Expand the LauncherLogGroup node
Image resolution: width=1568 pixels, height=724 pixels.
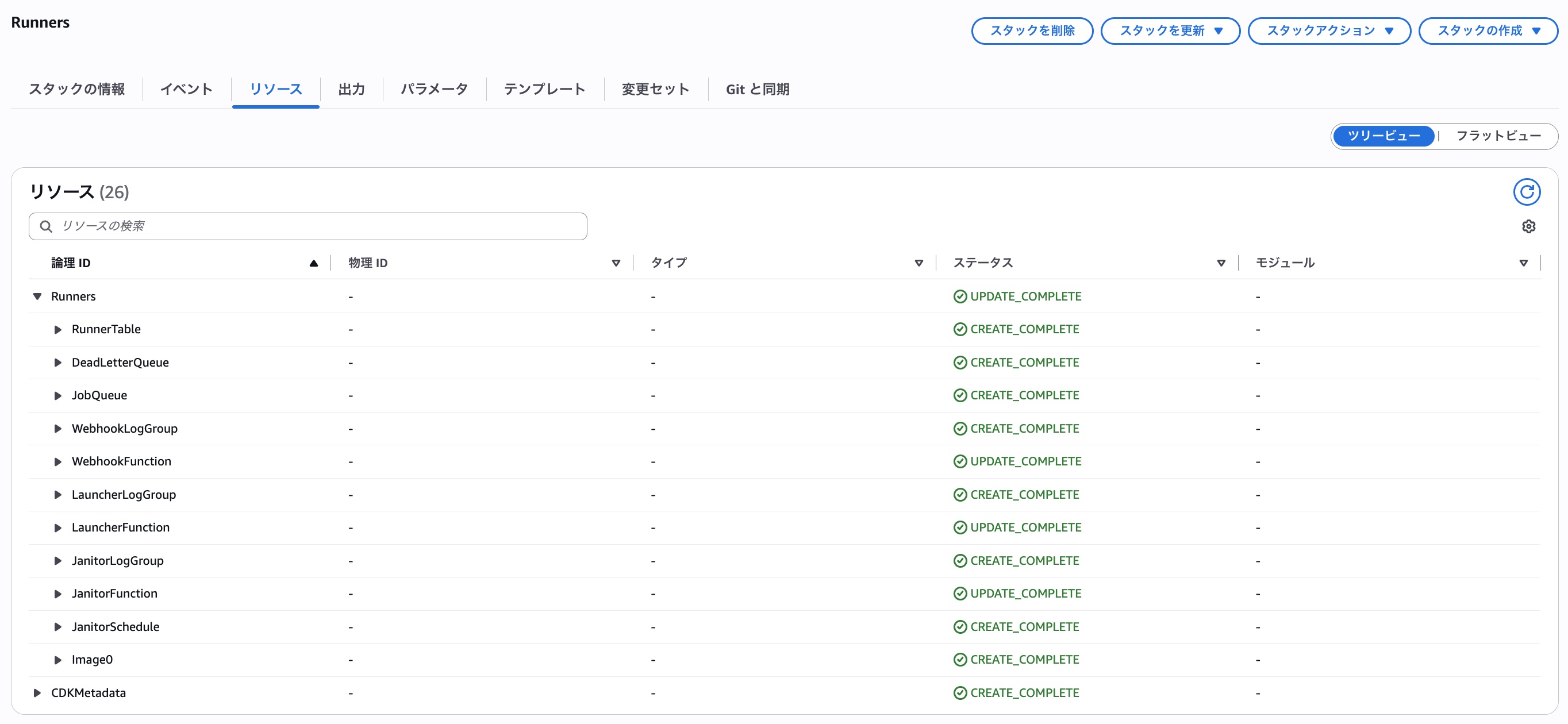click(58, 495)
